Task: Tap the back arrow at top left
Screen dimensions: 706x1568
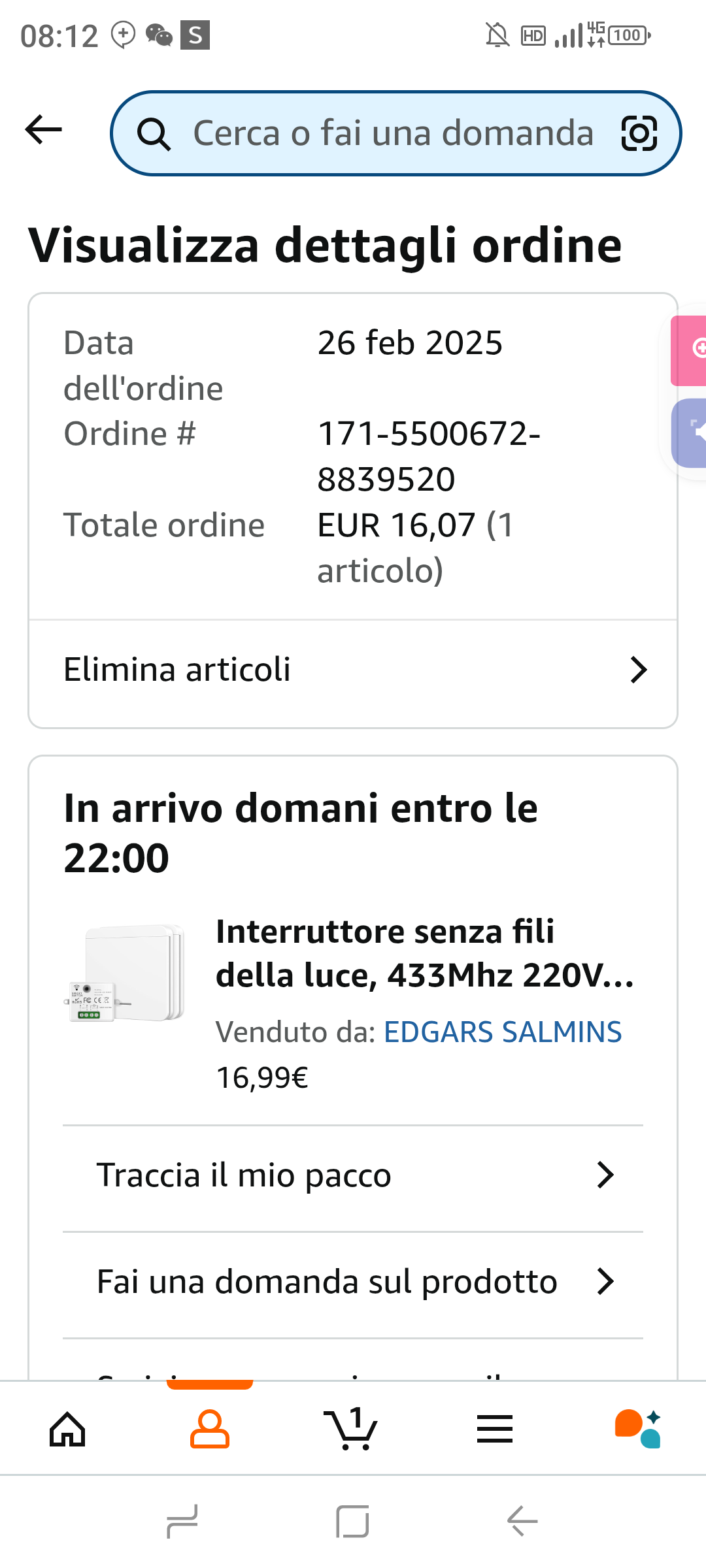Action: click(43, 129)
